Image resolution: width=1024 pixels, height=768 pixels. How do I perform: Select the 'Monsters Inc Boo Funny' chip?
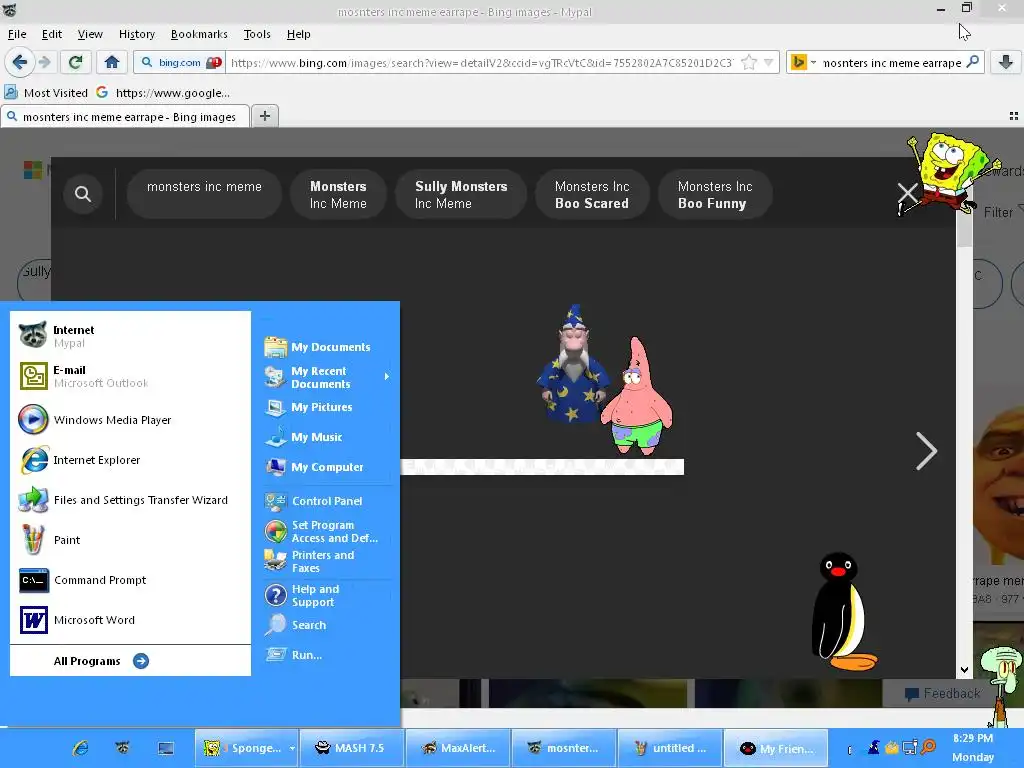[x=715, y=194]
